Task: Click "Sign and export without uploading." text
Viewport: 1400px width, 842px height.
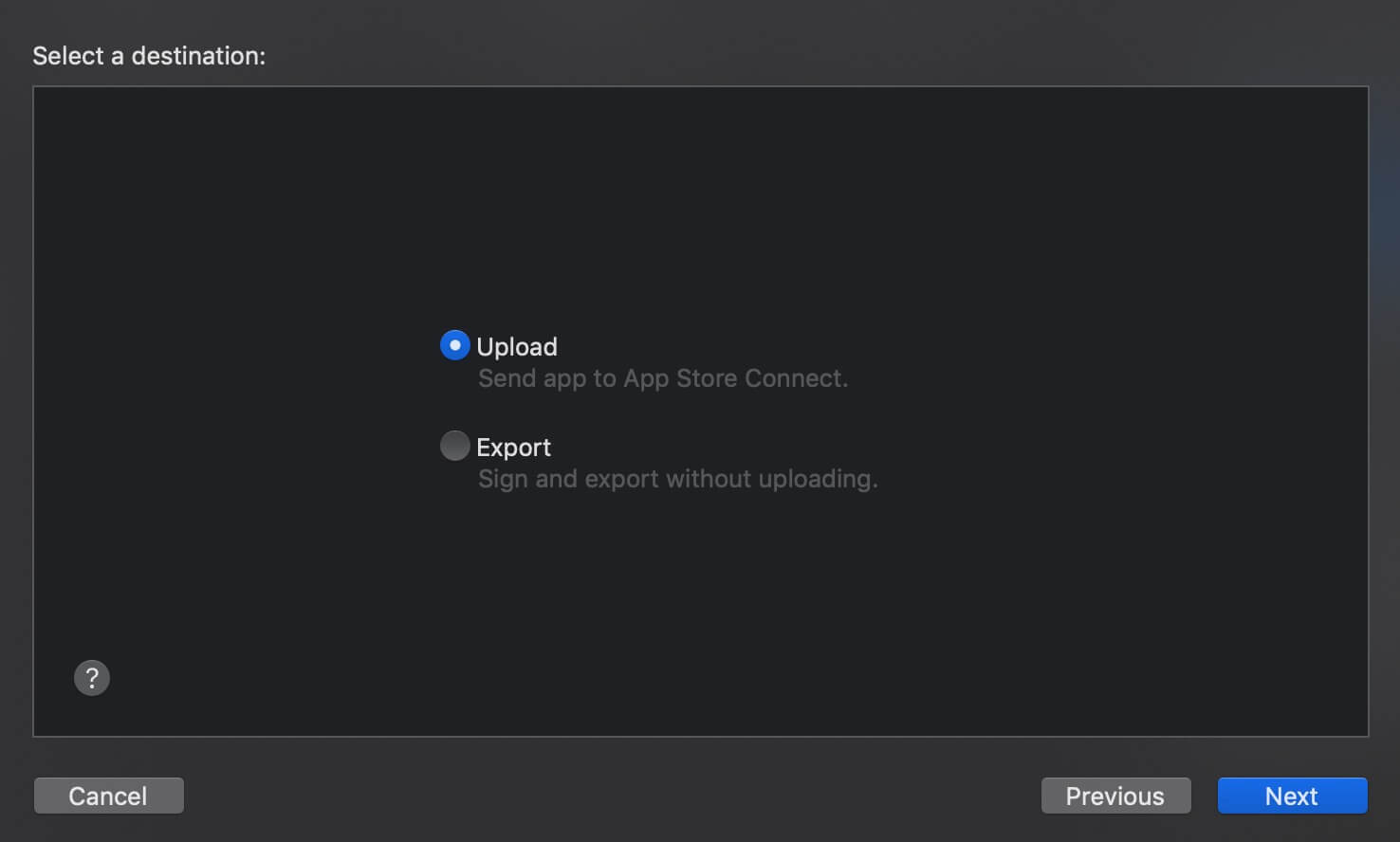Action: tap(678, 479)
